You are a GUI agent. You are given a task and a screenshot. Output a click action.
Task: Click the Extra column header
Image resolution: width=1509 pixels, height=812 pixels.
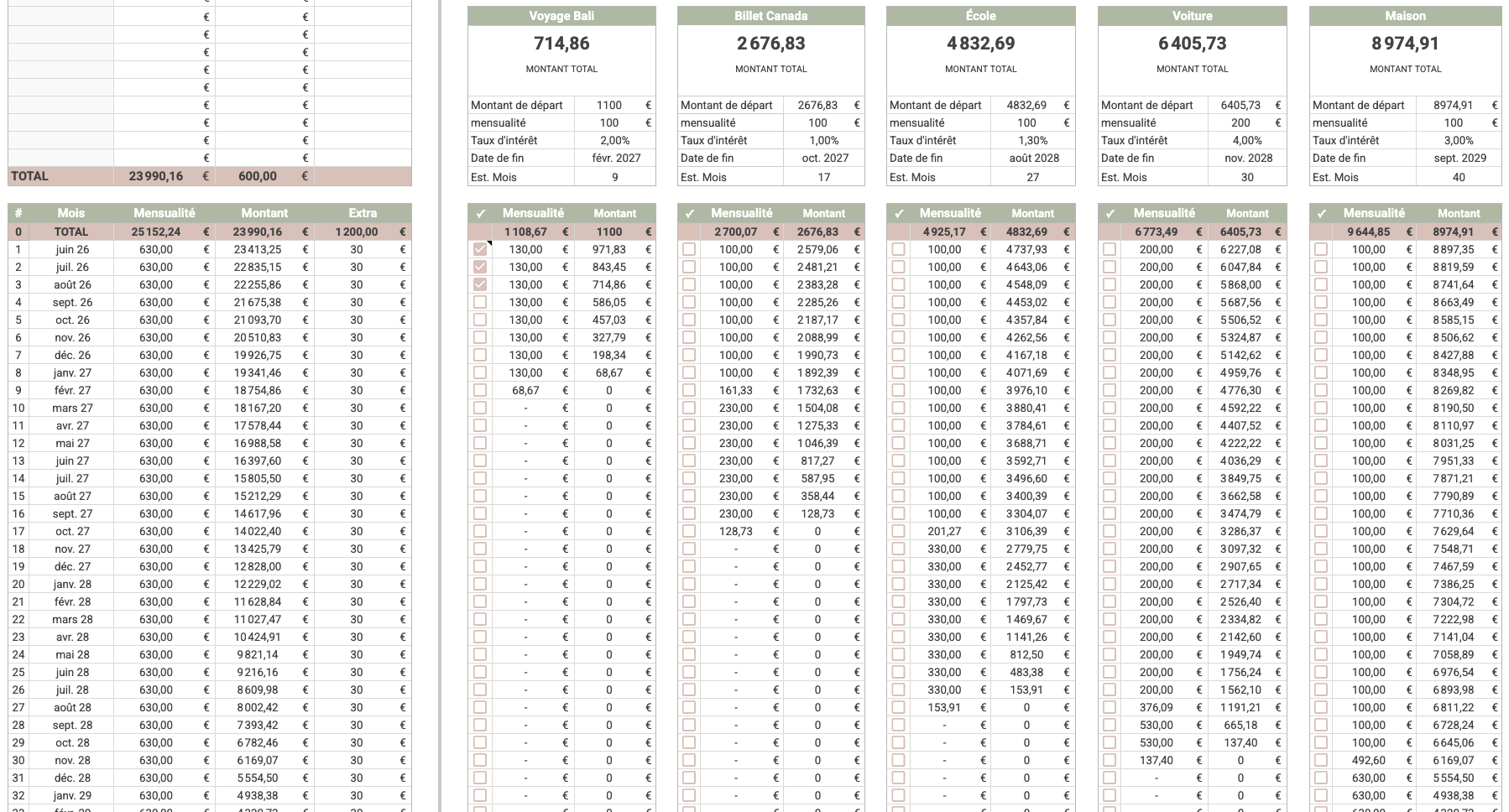pyautogui.click(x=363, y=213)
